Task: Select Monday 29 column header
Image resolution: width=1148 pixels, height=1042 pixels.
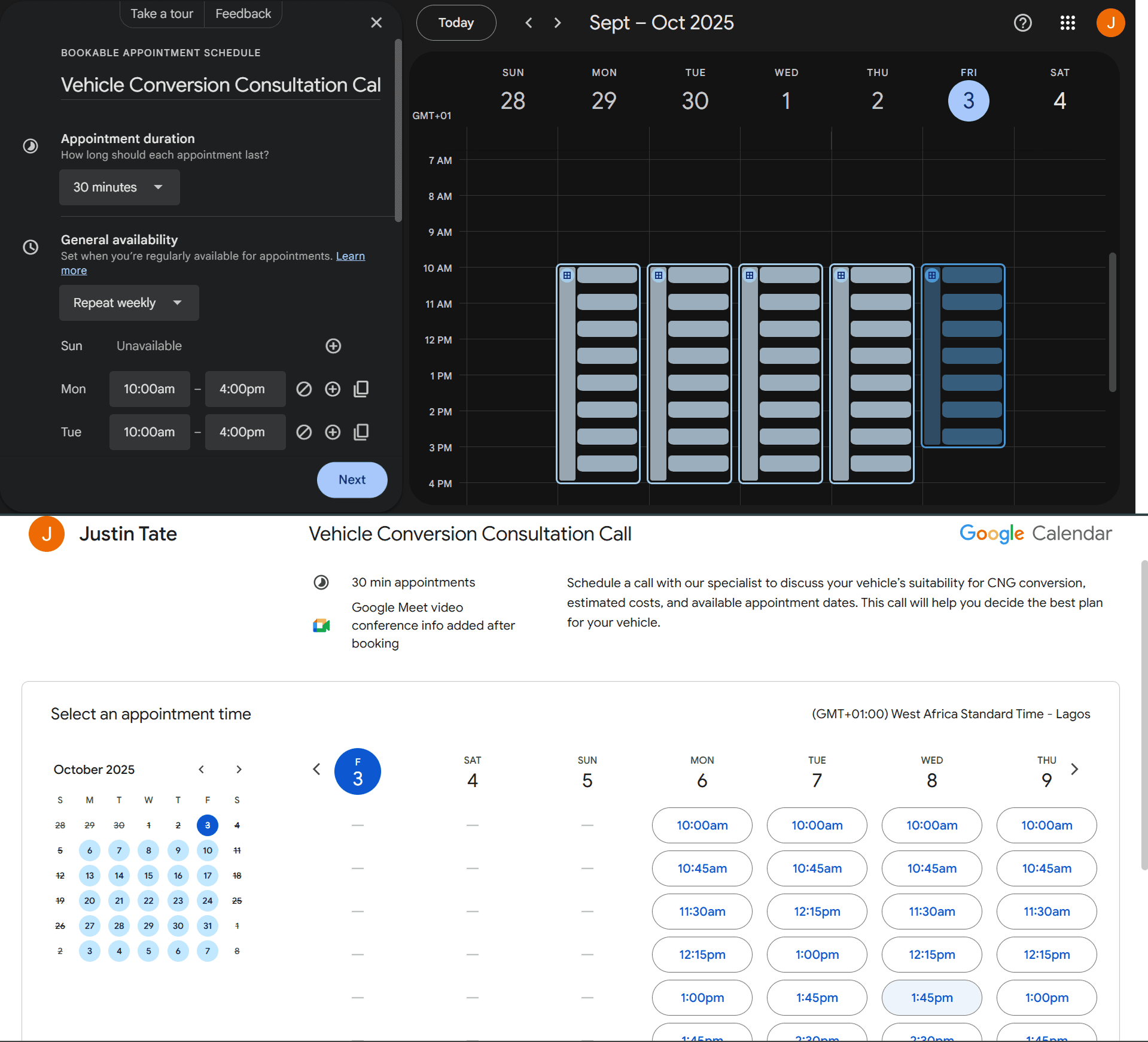Action: [x=604, y=90]
